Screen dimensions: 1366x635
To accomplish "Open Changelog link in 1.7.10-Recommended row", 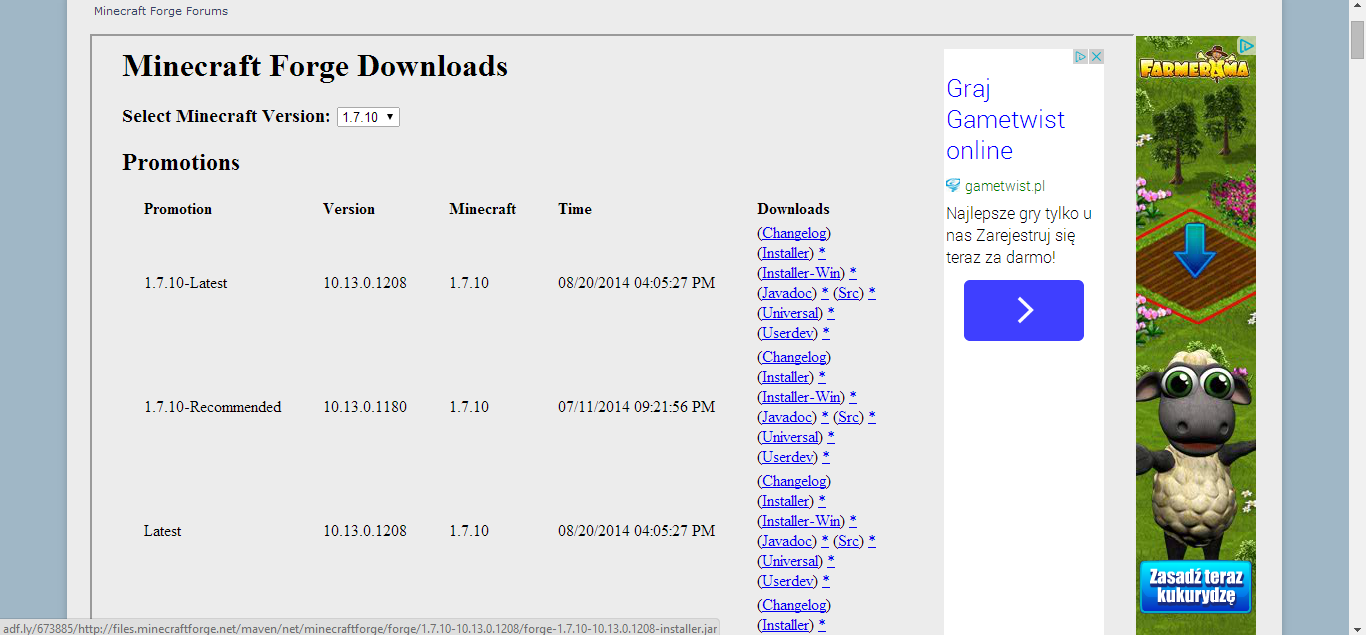I will (794, 357).
